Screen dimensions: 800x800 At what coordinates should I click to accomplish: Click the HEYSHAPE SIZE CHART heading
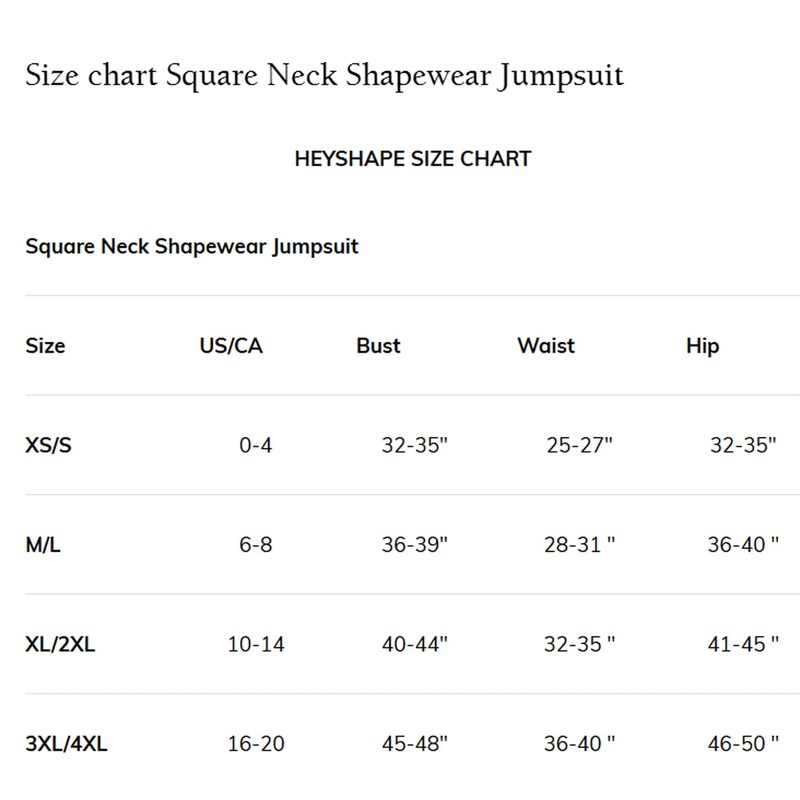(x=412, y=159)
